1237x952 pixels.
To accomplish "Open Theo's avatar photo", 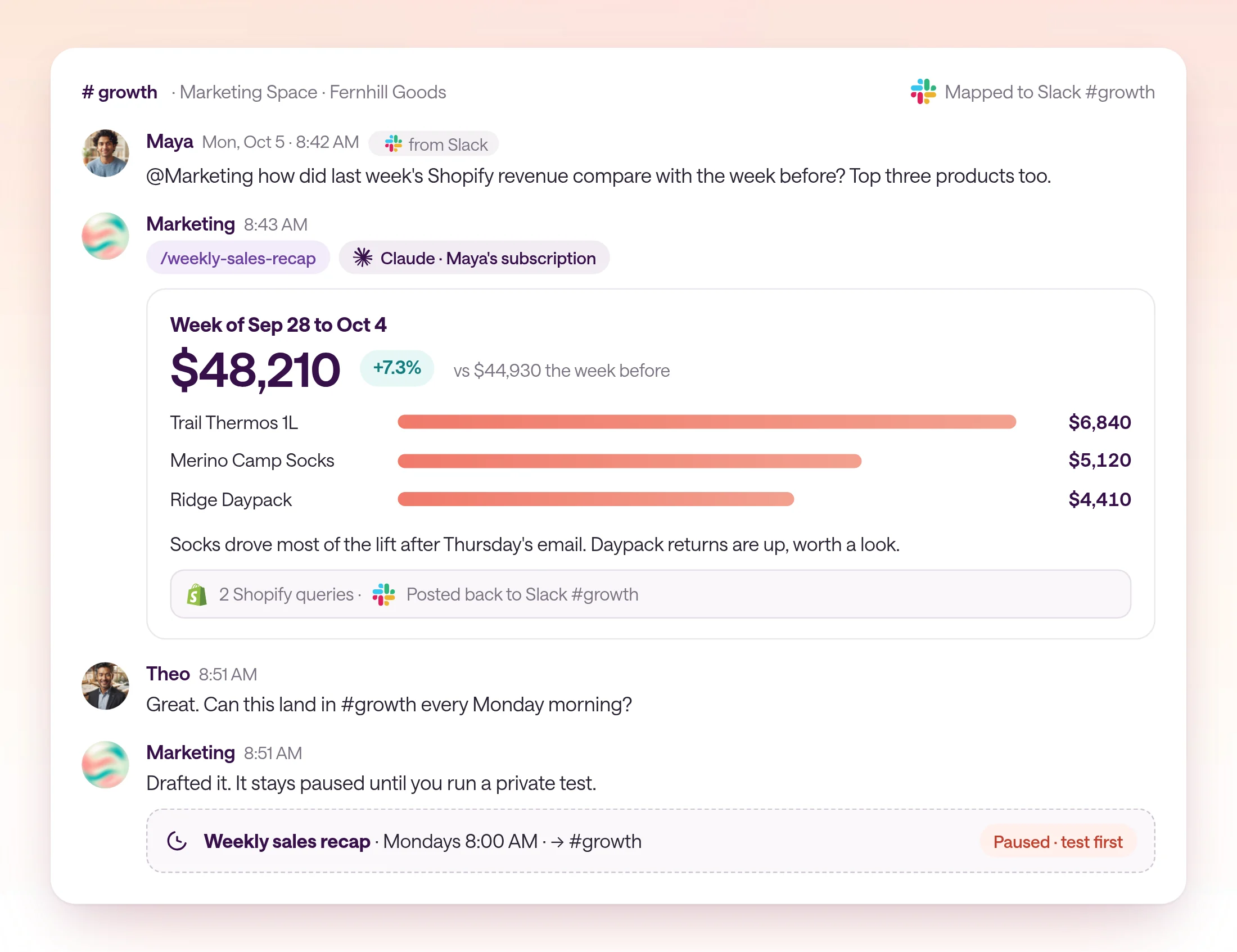I will click(105, 686).
